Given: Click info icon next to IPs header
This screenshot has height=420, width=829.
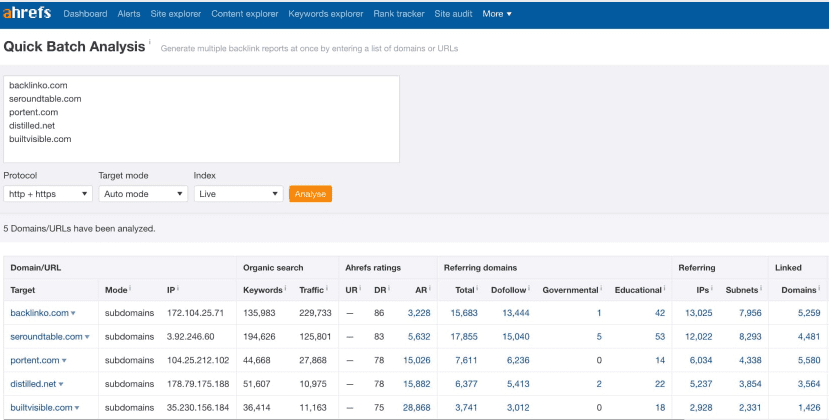Looking at the screenshot, I should pyautogui.click(x=712, y=288).
